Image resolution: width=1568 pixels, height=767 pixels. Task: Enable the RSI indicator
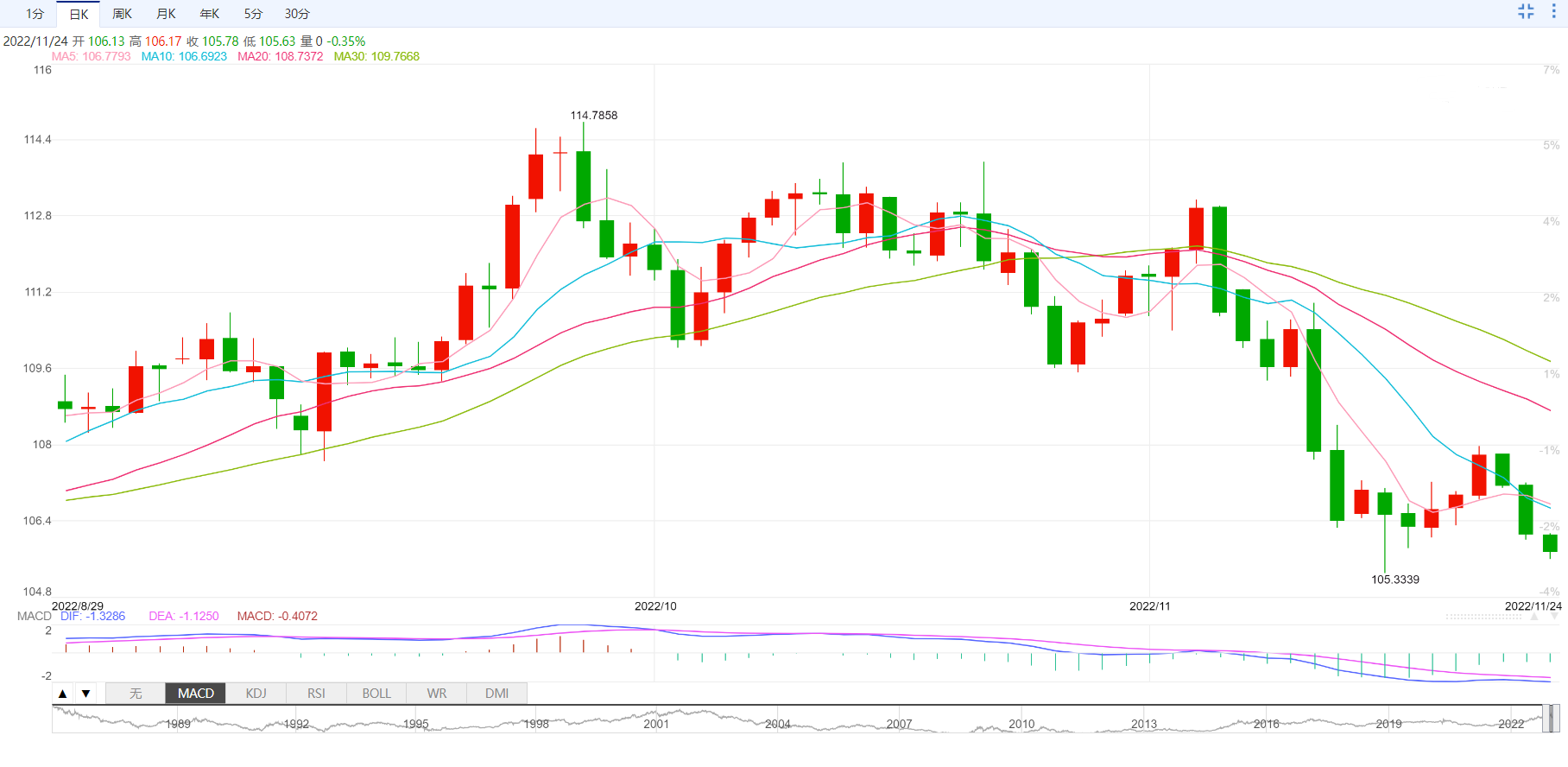[x=316, y=694]
